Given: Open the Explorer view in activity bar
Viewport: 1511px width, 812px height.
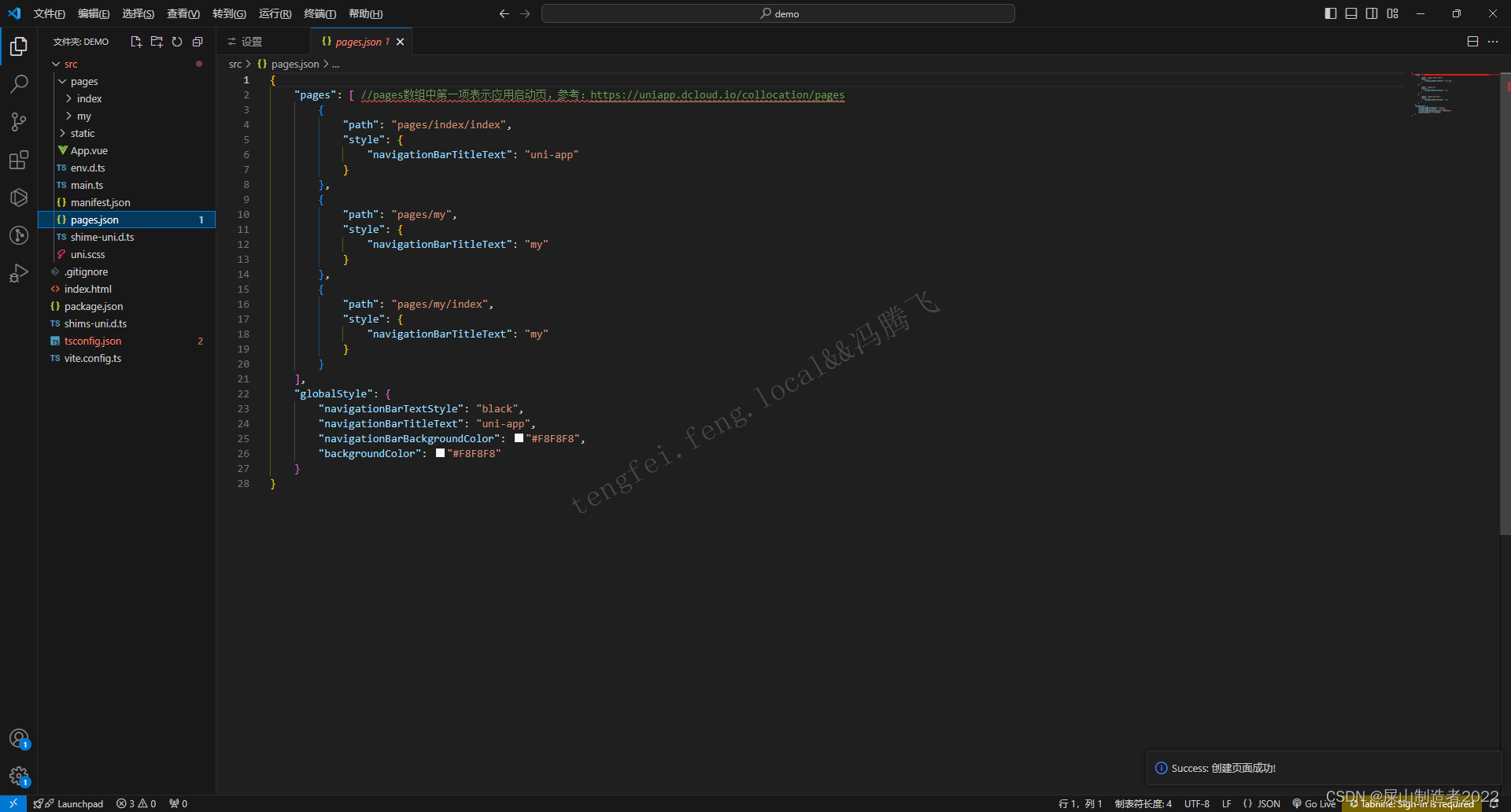Looking at the screenshot, I should [19, 47].
